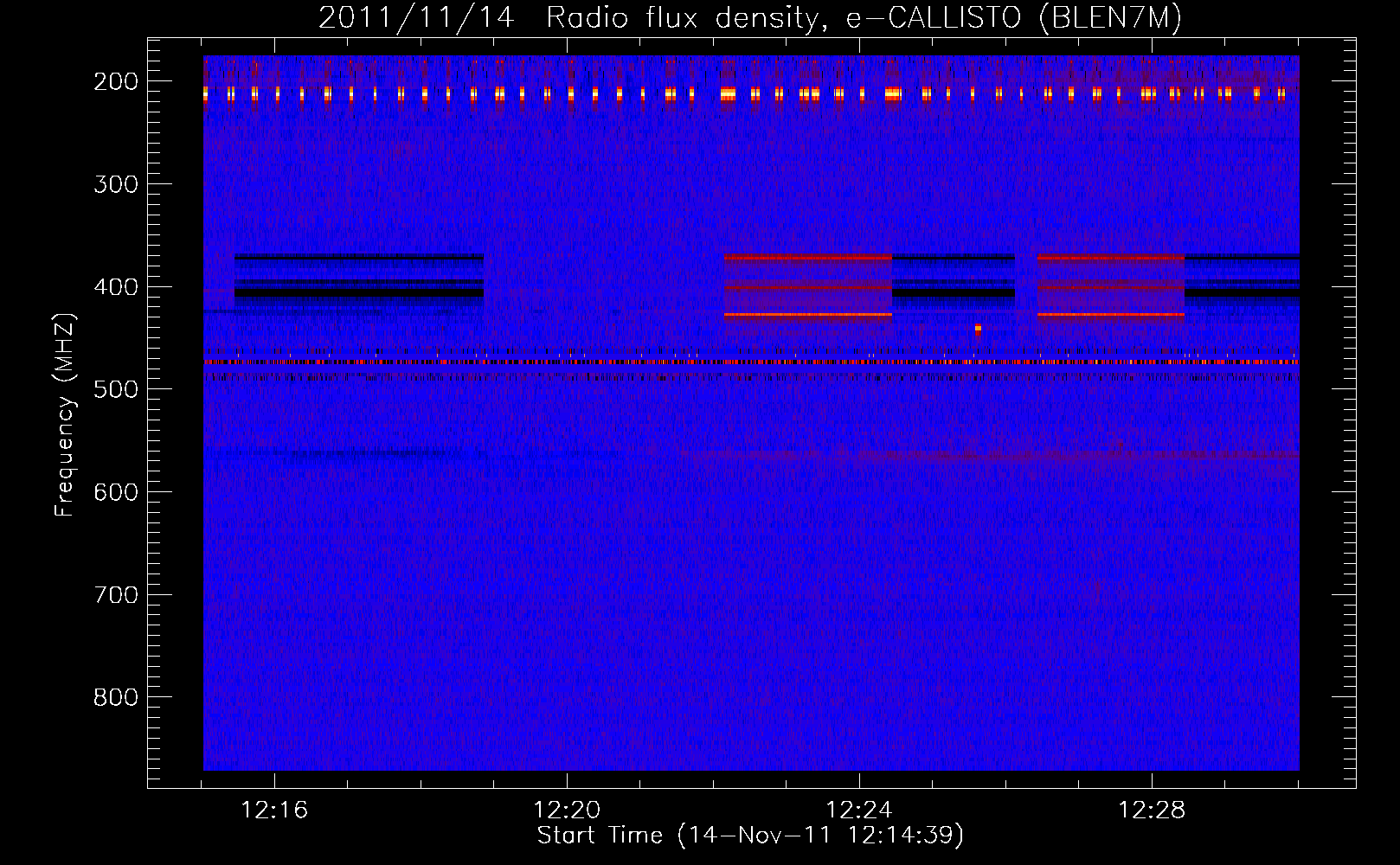Click the 800 frequency tick label
1400x865 pixels.
[x=116, y=697]
